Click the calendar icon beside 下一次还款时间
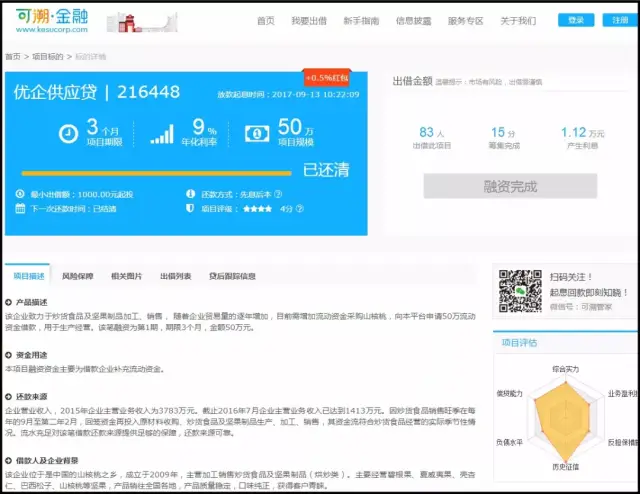640x494 pixels. [20, 208]
